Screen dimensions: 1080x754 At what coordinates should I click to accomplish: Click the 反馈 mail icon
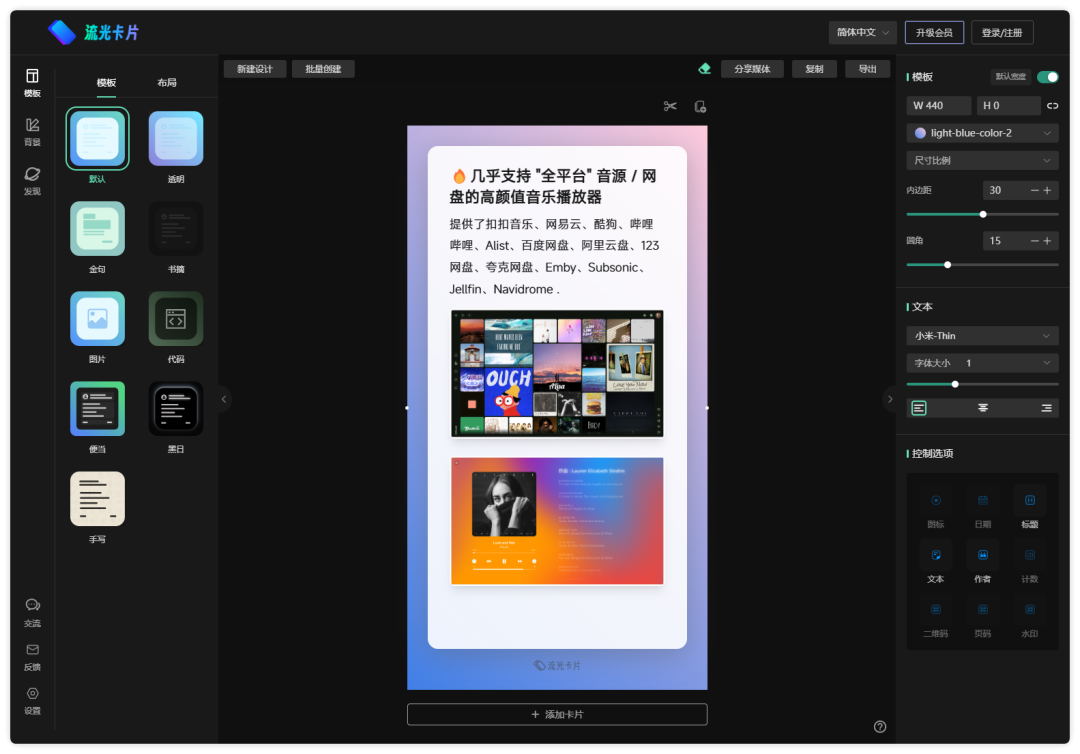coord(32,655)
